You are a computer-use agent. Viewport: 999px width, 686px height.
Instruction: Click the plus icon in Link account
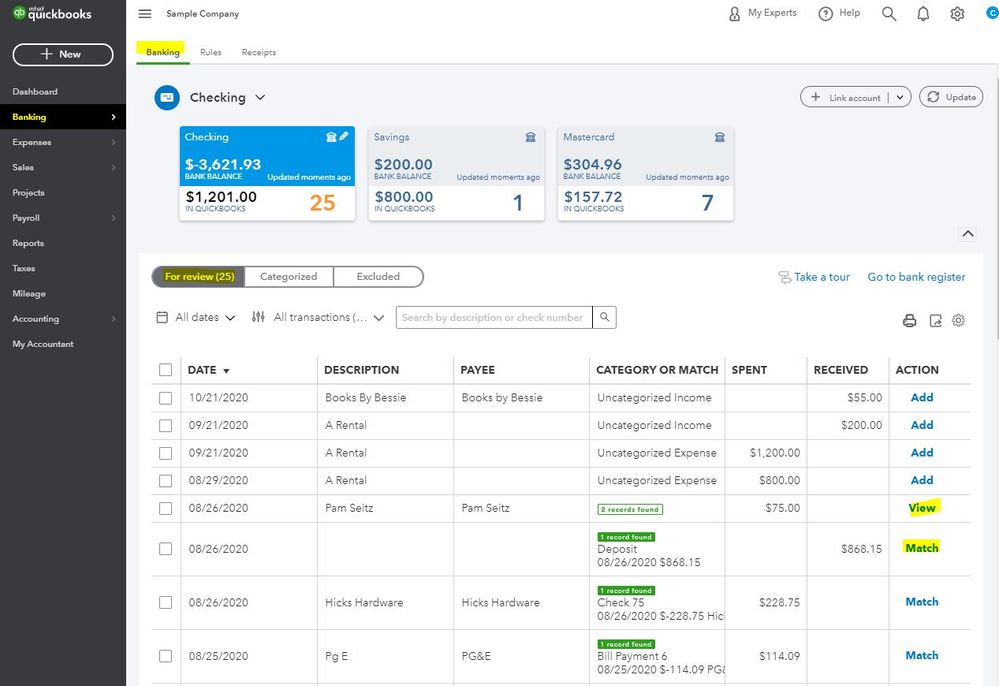tap(816, 97)
